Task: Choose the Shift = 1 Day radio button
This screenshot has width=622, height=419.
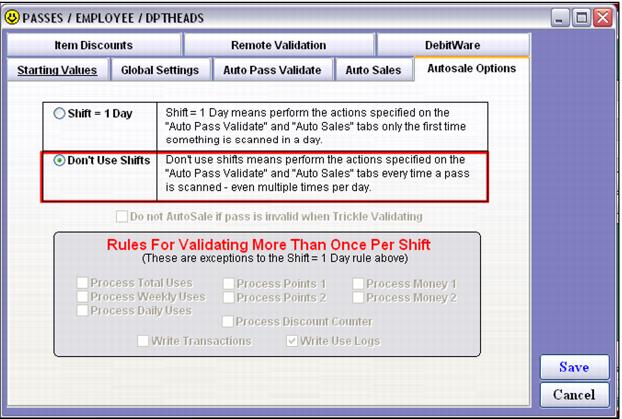Action: tap(59, 113)
